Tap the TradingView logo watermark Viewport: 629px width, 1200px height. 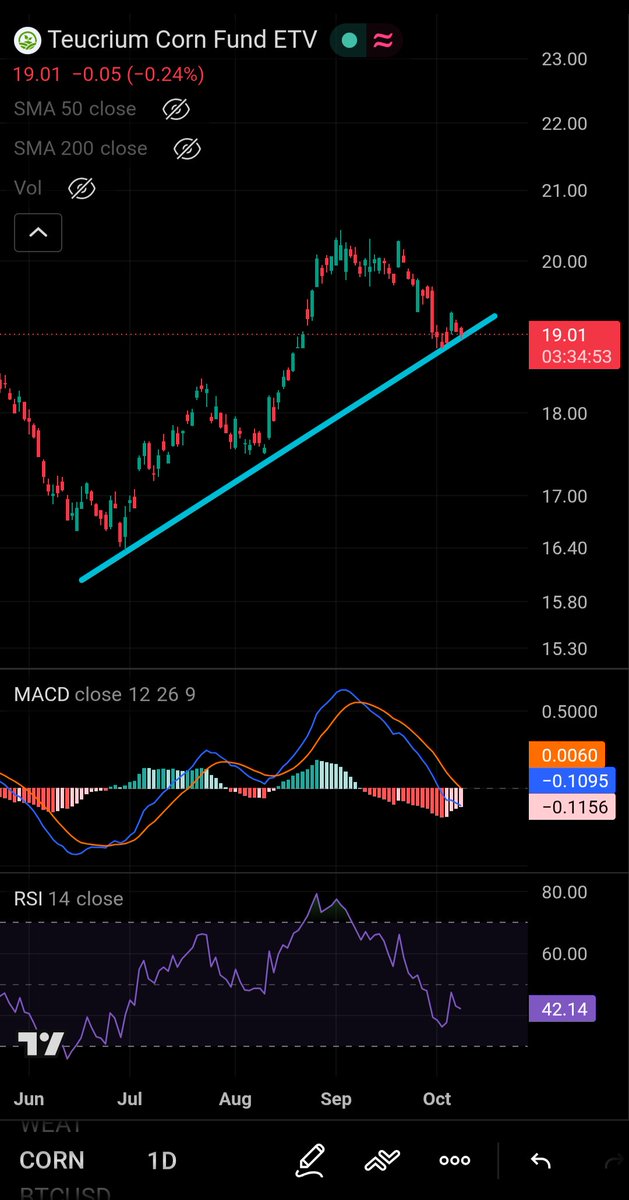pos(41,1044)
